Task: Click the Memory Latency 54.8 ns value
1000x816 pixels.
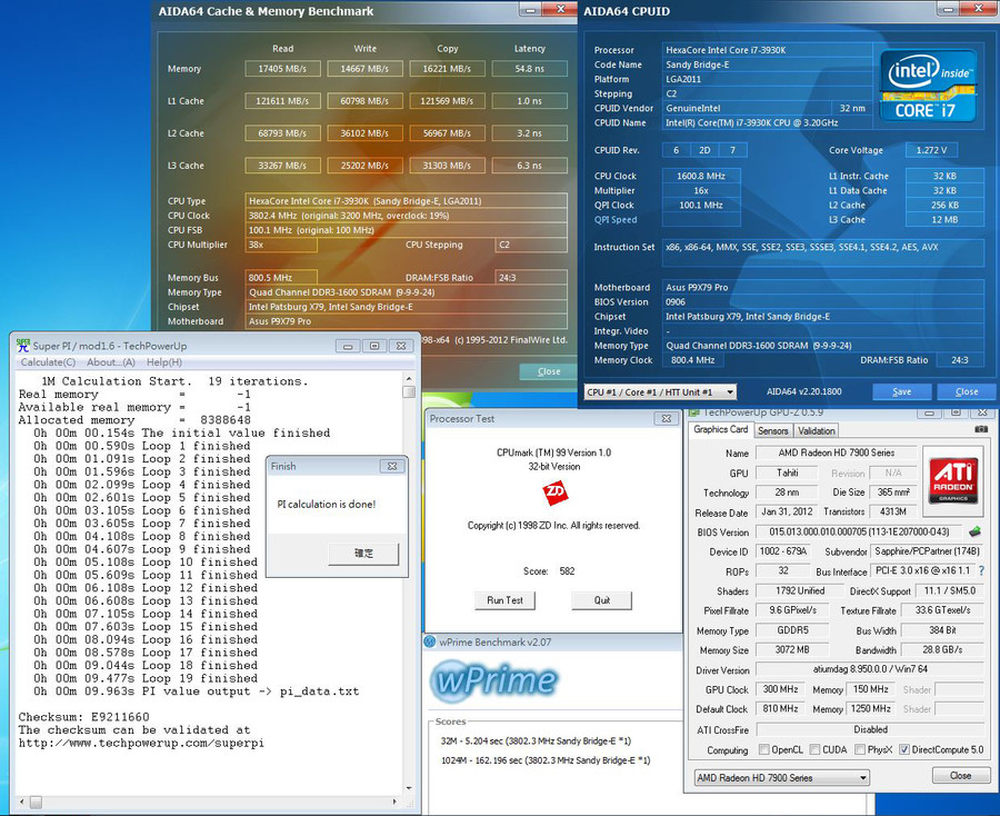Action: (x=529, y=69)
